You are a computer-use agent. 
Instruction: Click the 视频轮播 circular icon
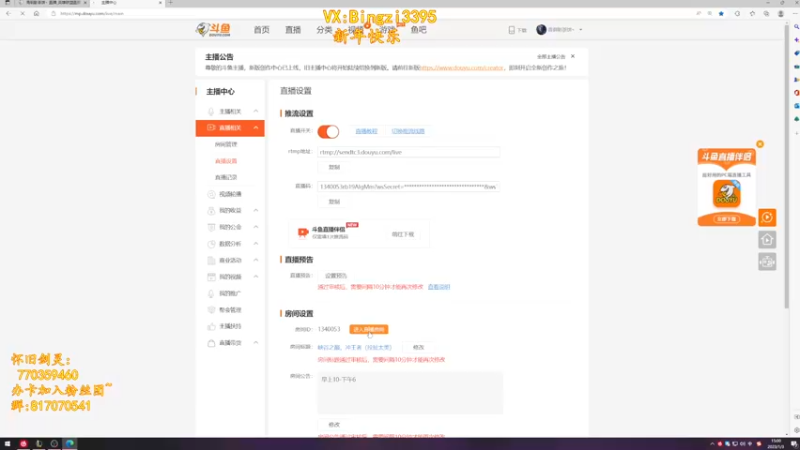pyautogui.click(x=211, y=194)
